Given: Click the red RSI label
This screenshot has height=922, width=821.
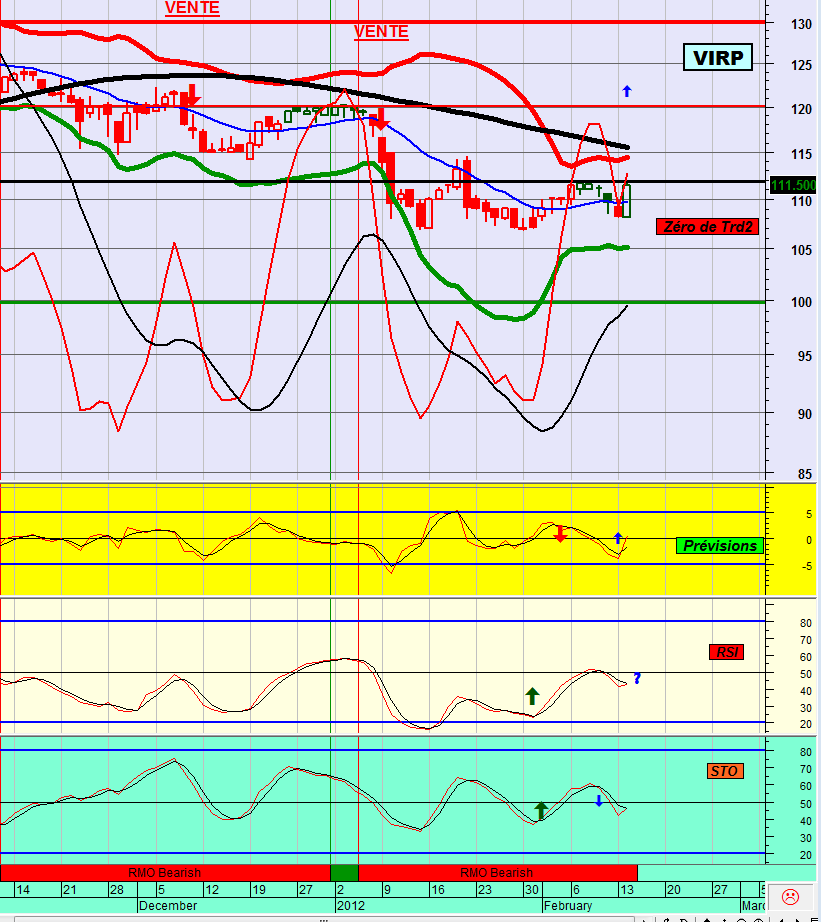Looking at the screenshot, I should click(x=727, y=652).
